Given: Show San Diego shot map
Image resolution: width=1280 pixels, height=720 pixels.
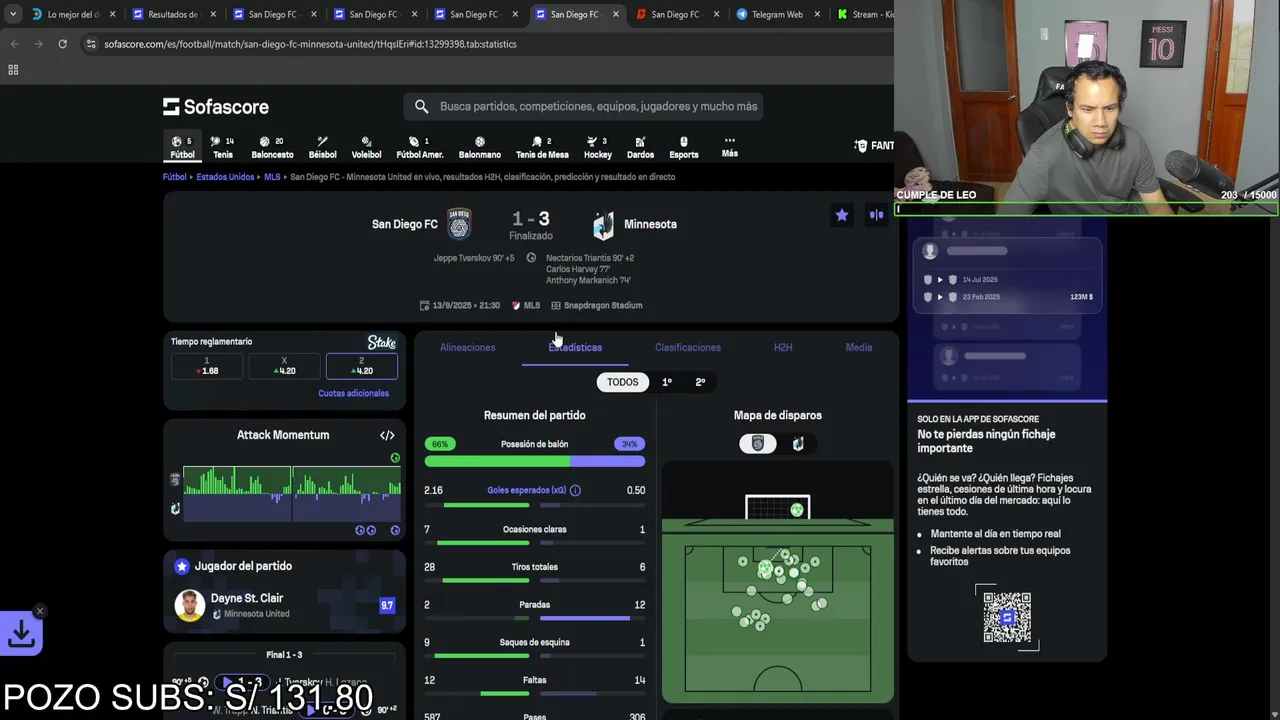Looking at the screenshot, I should (x=758, y=444).
